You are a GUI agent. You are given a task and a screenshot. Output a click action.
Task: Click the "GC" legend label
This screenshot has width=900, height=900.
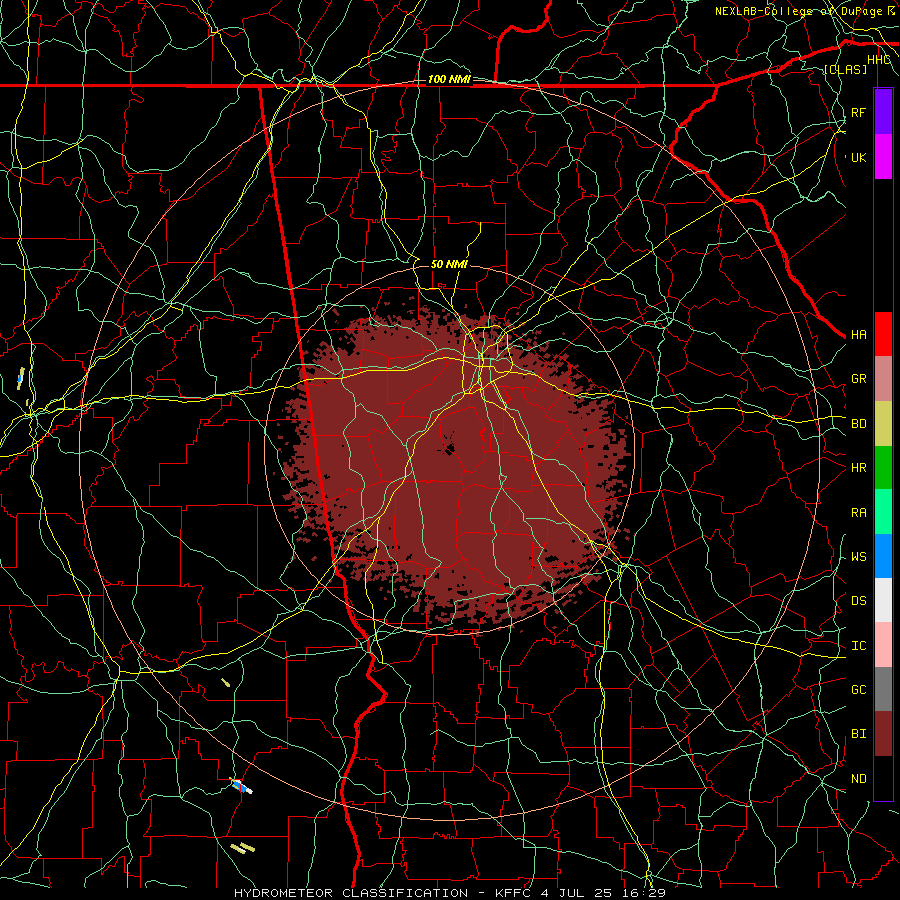(x=858, y=689)
